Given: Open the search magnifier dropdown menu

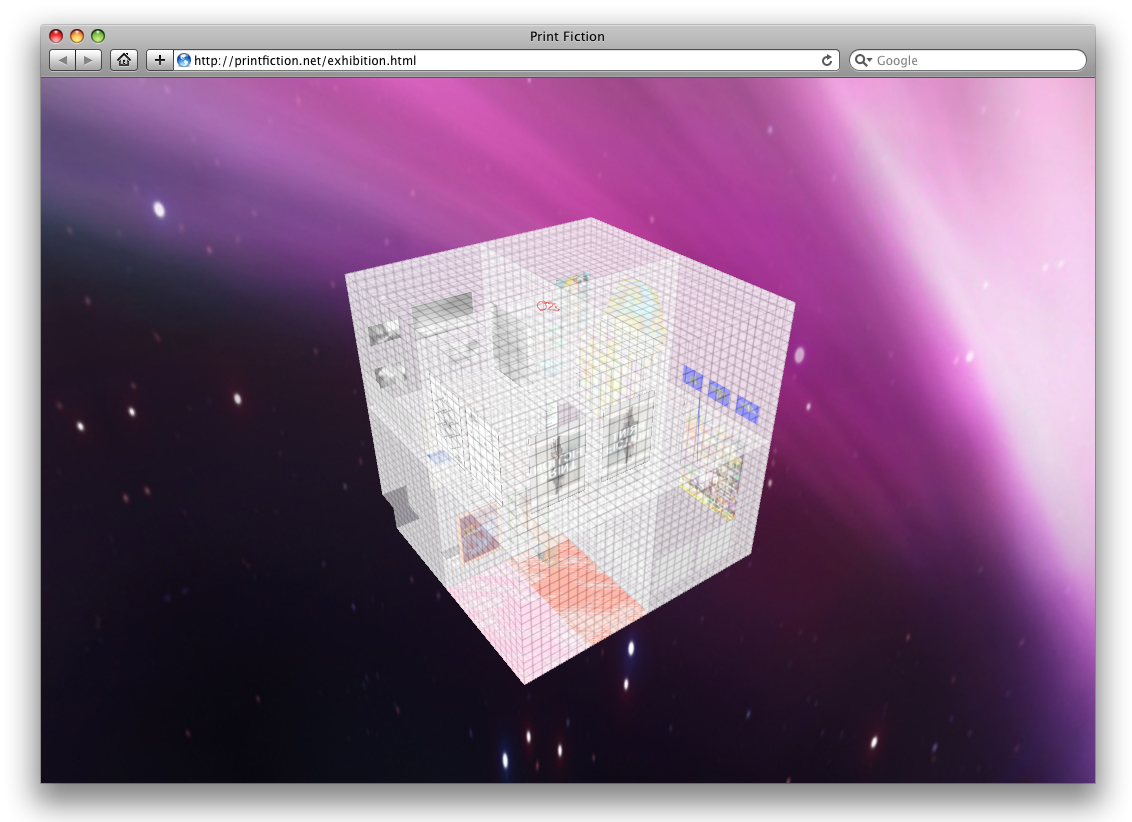Looking at the screenshot, I should [x=863, y=61].
